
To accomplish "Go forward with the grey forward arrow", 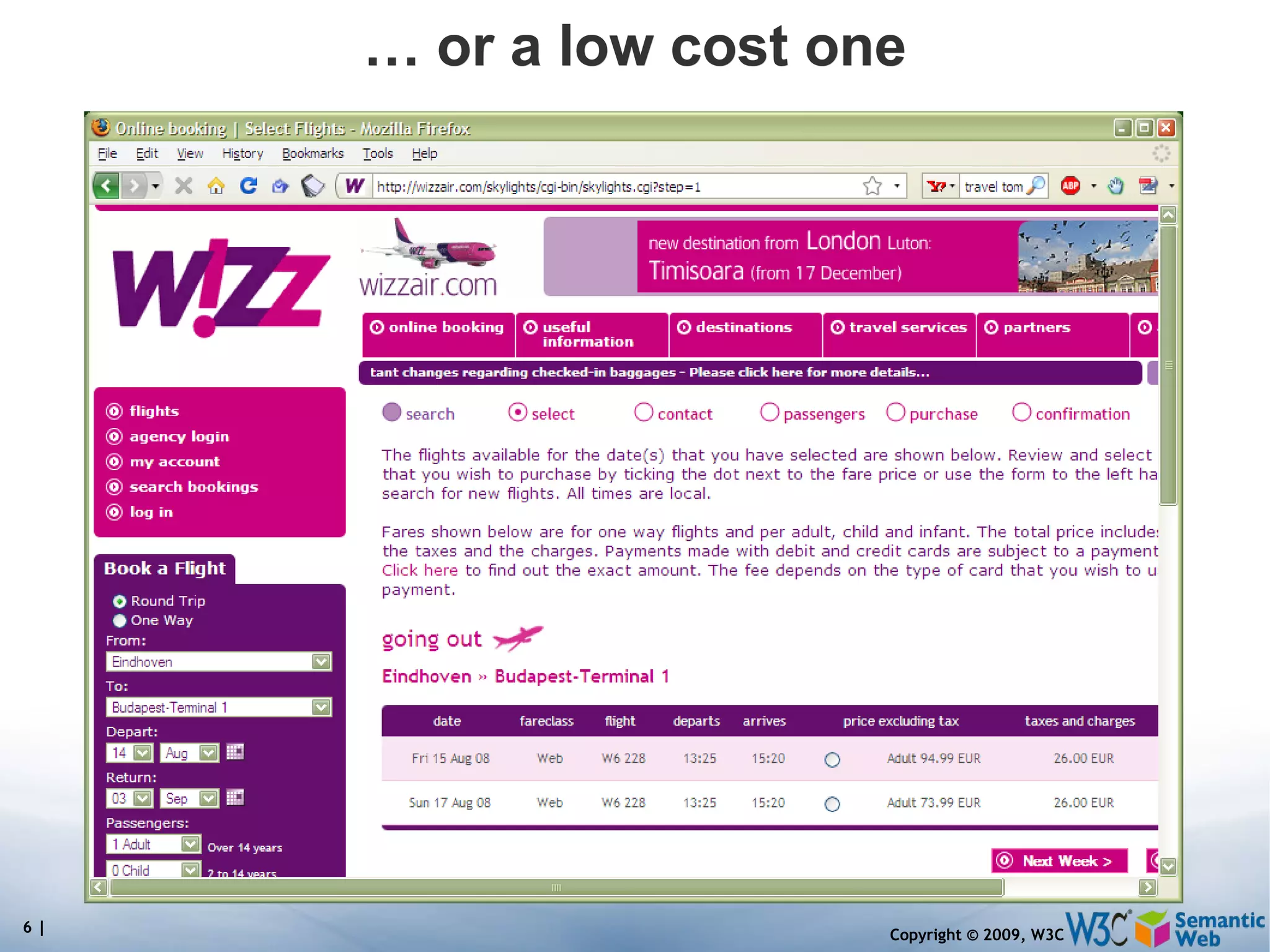I will pos(134,185).
